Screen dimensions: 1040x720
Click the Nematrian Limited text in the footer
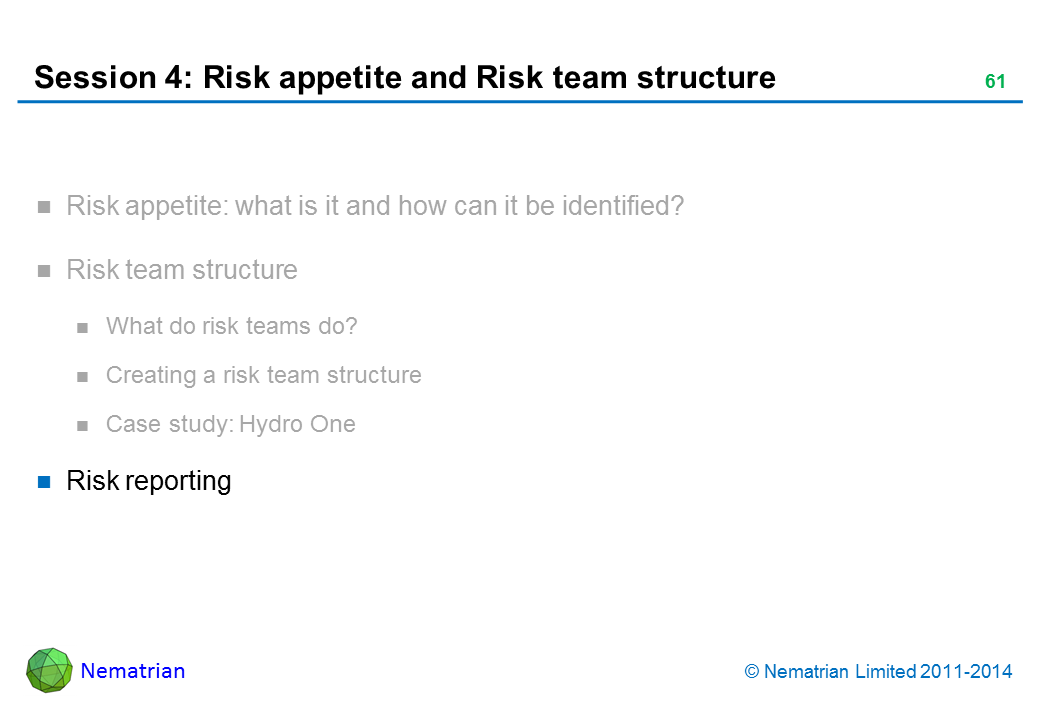coord(840,672)
